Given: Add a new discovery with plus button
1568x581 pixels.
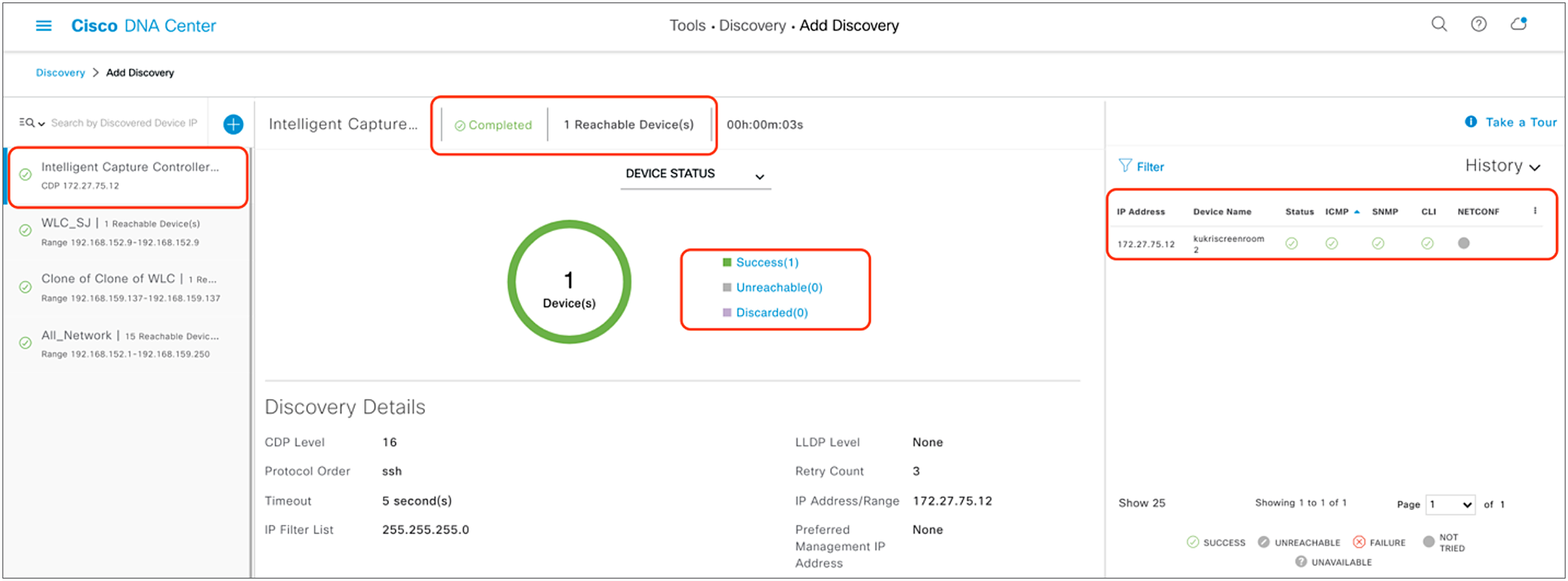Looking at the screenshot, I should pos(233,124).
